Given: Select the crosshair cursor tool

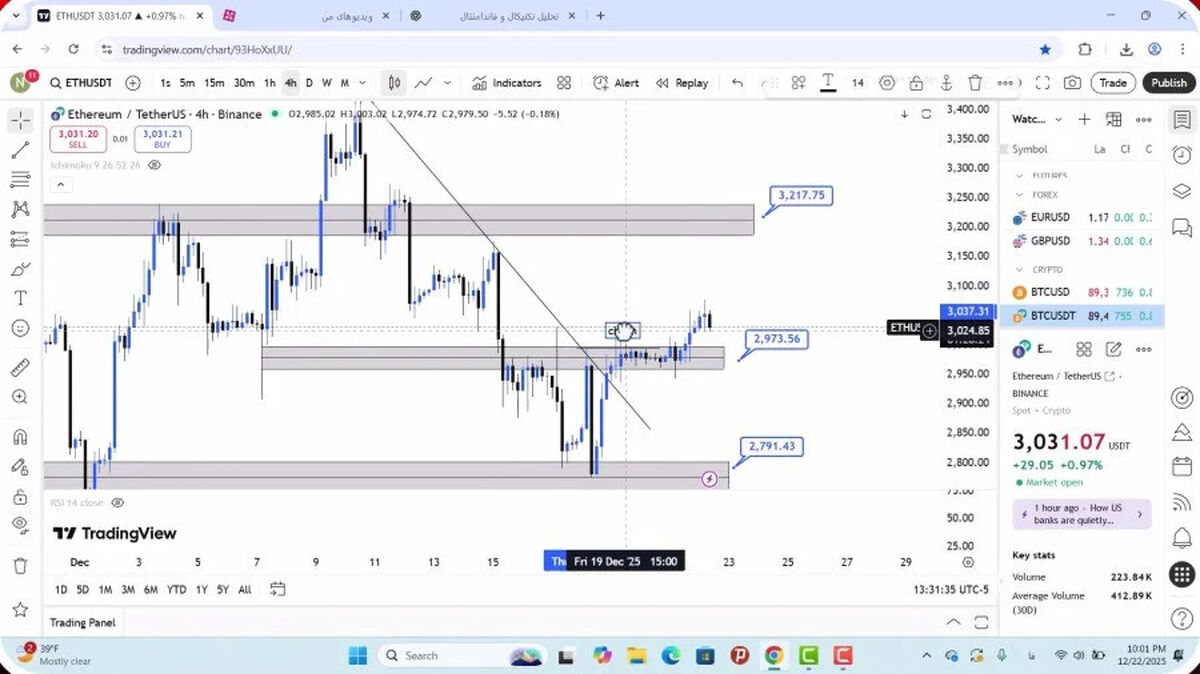Looking at the screenshot, I should [x=20, y=121].
